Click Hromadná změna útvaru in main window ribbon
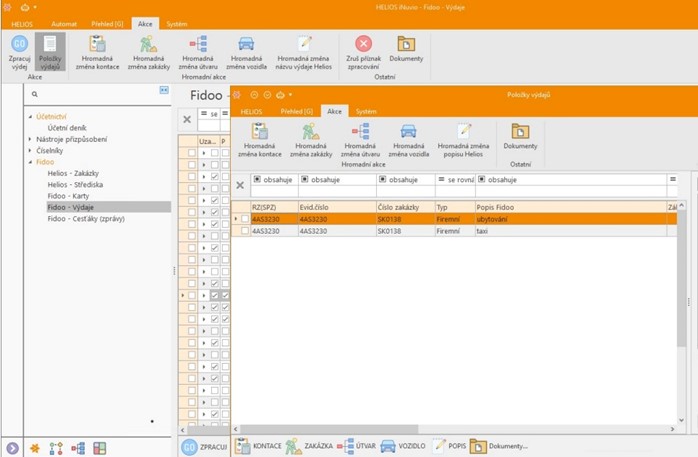Image resolution: width=698 pixels, height=457 pixels. pos(198,53)
